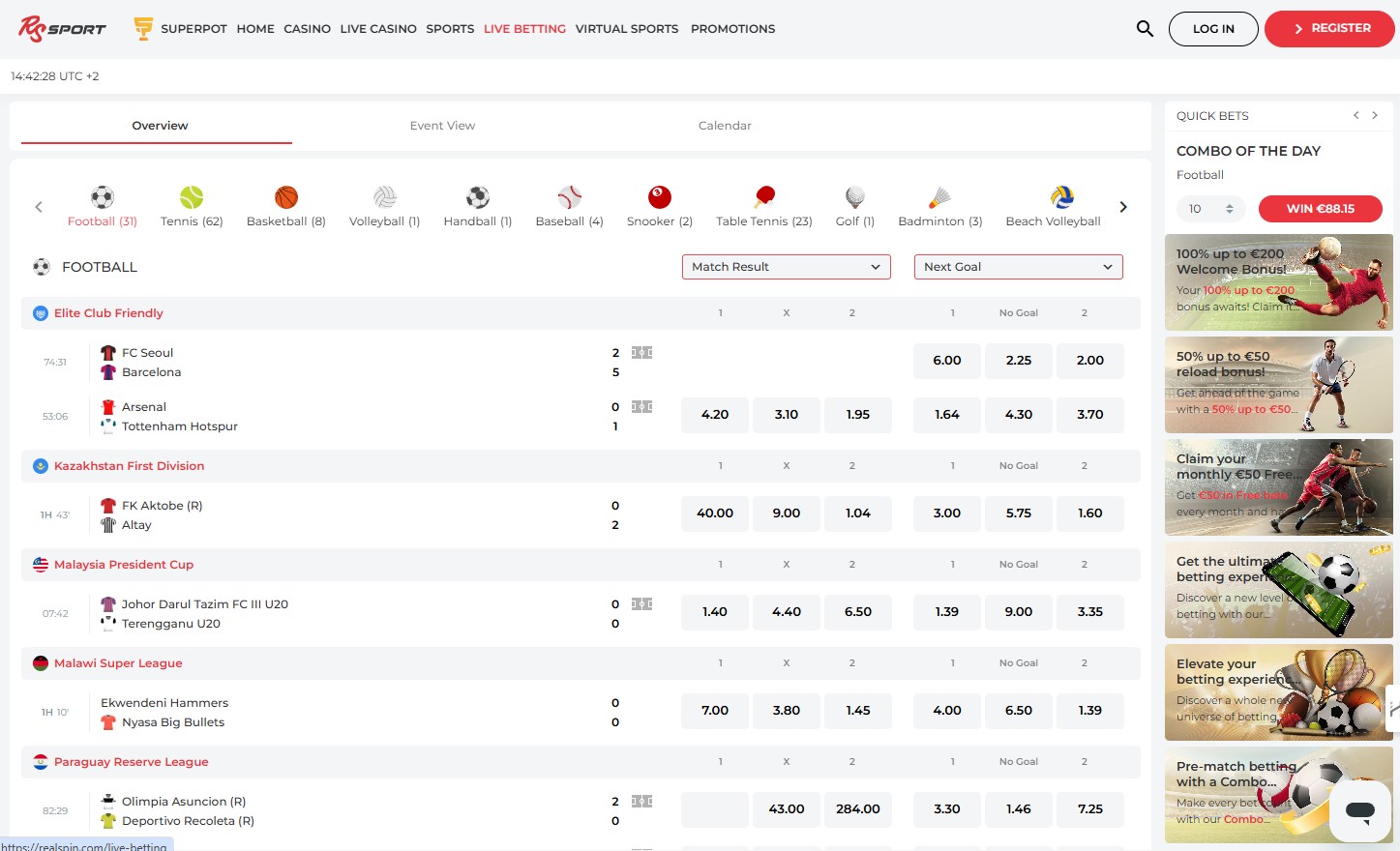Click the RSport logo
1400x851 pixels.
(62, 29)
